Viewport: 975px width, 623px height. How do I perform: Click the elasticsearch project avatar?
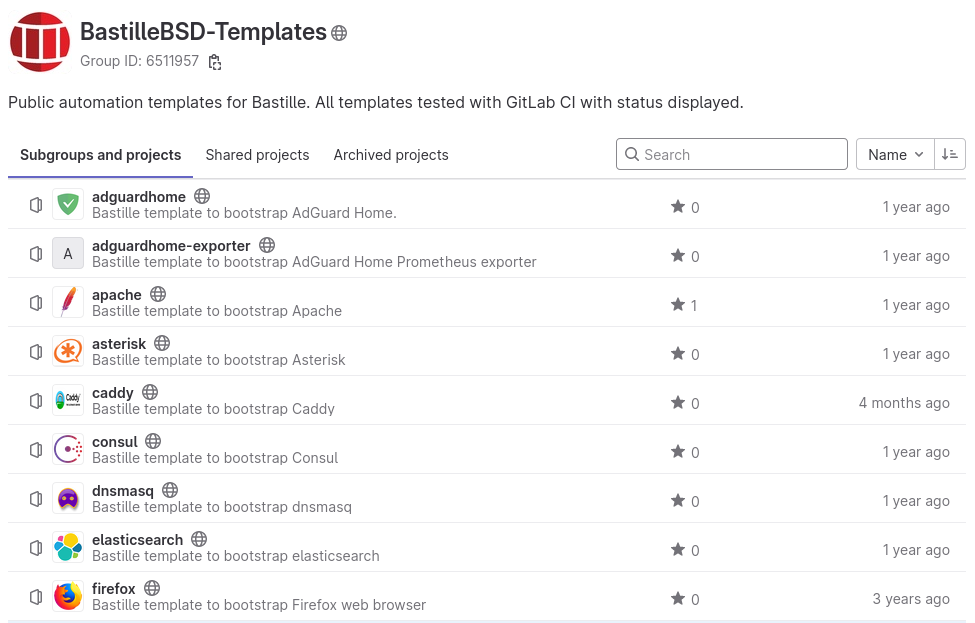[67, 547]
